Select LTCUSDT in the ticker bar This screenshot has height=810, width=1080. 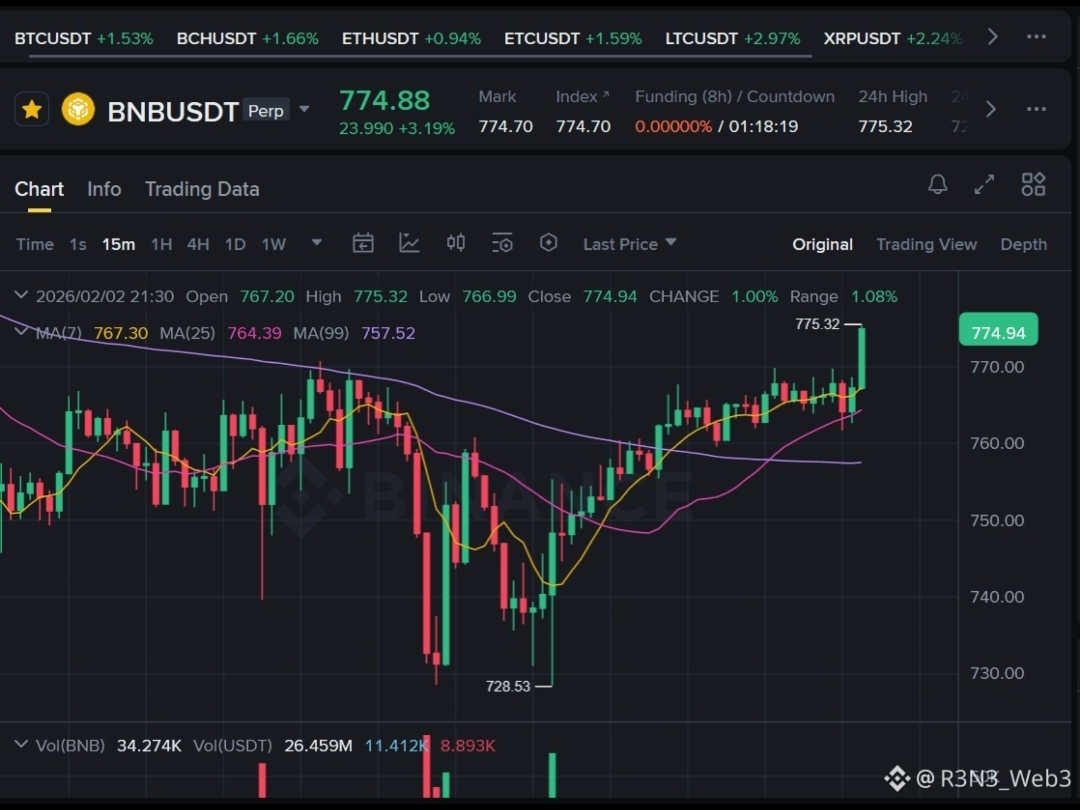pos(733,39)
